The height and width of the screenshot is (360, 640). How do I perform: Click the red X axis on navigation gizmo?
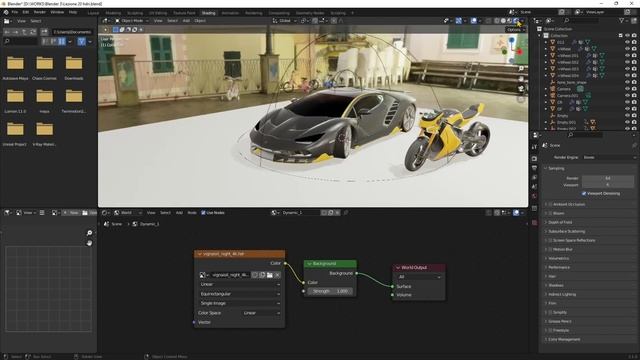pos(520,52)
